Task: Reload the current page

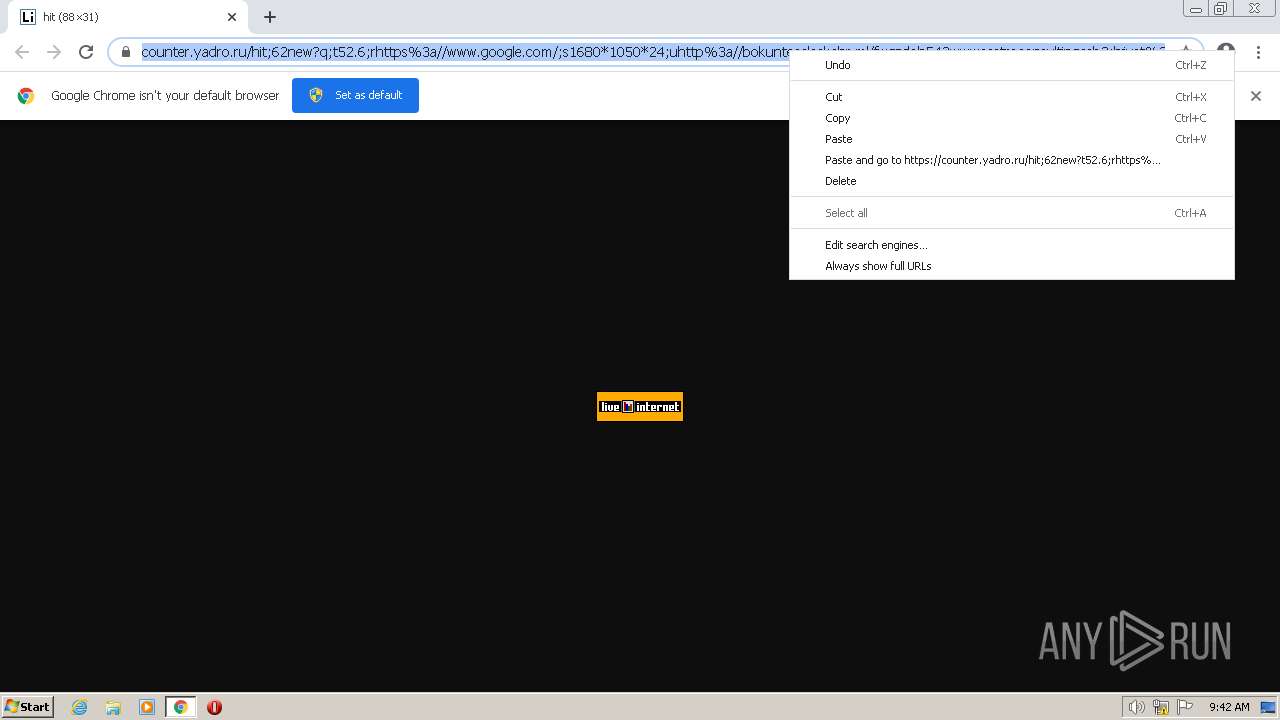Action: pyautogui.click(x=86, y=52)
